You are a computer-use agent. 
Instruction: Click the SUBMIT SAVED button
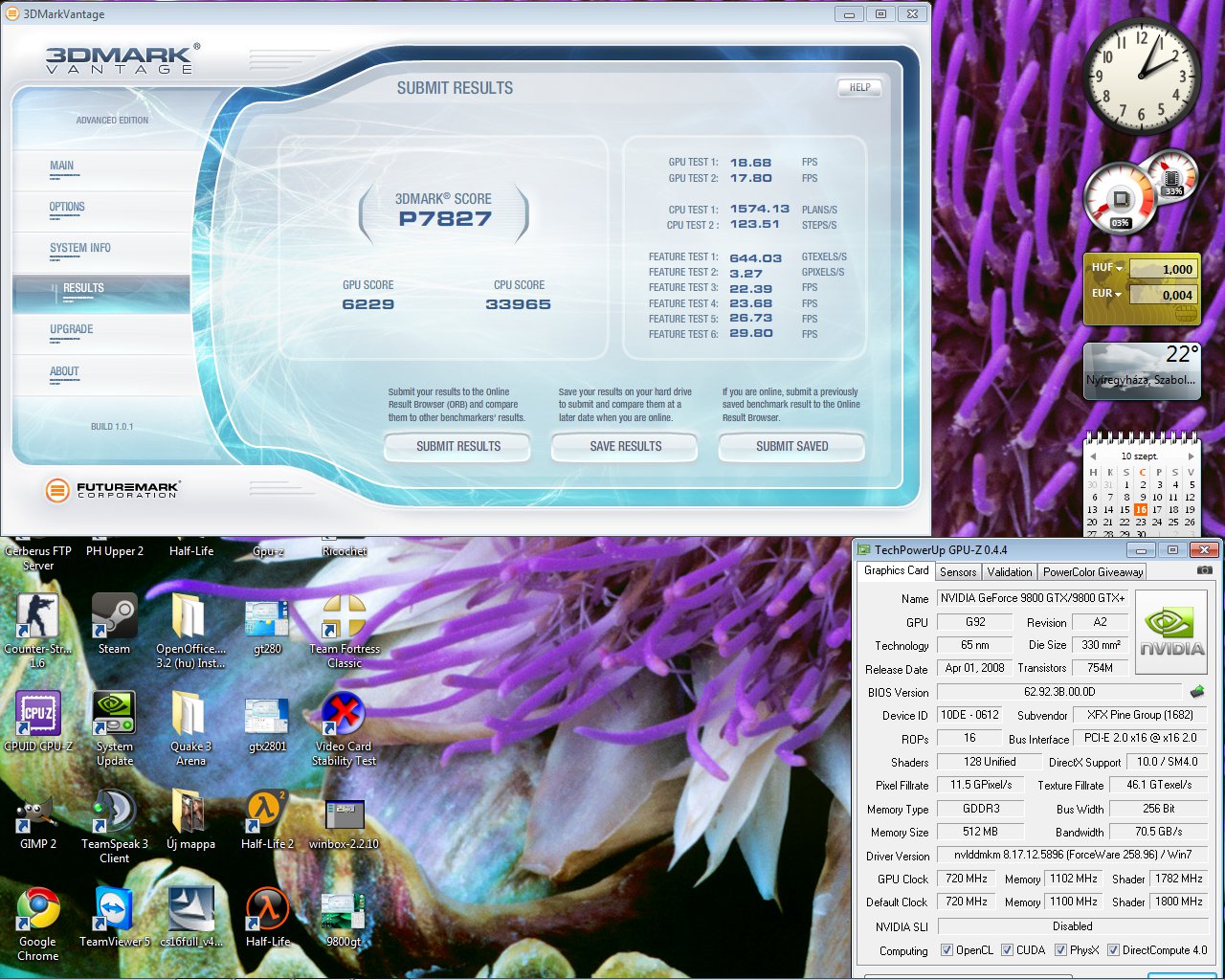tap(792, 447)
